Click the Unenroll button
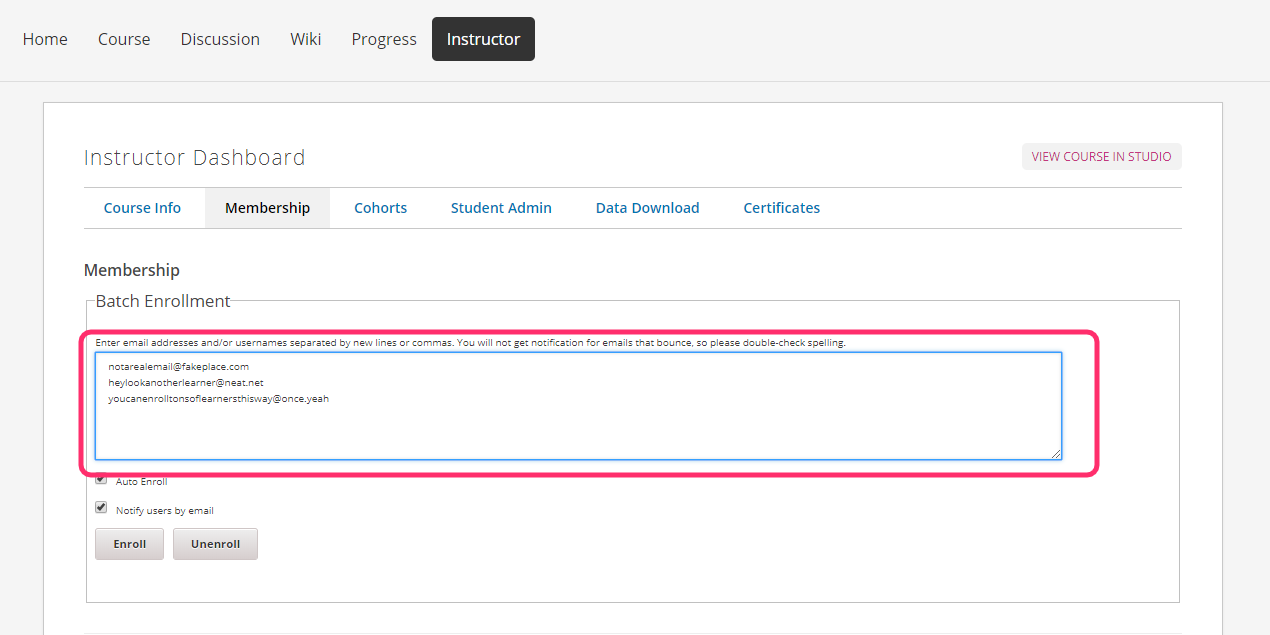1270x635 pixels. pos(215,543)
